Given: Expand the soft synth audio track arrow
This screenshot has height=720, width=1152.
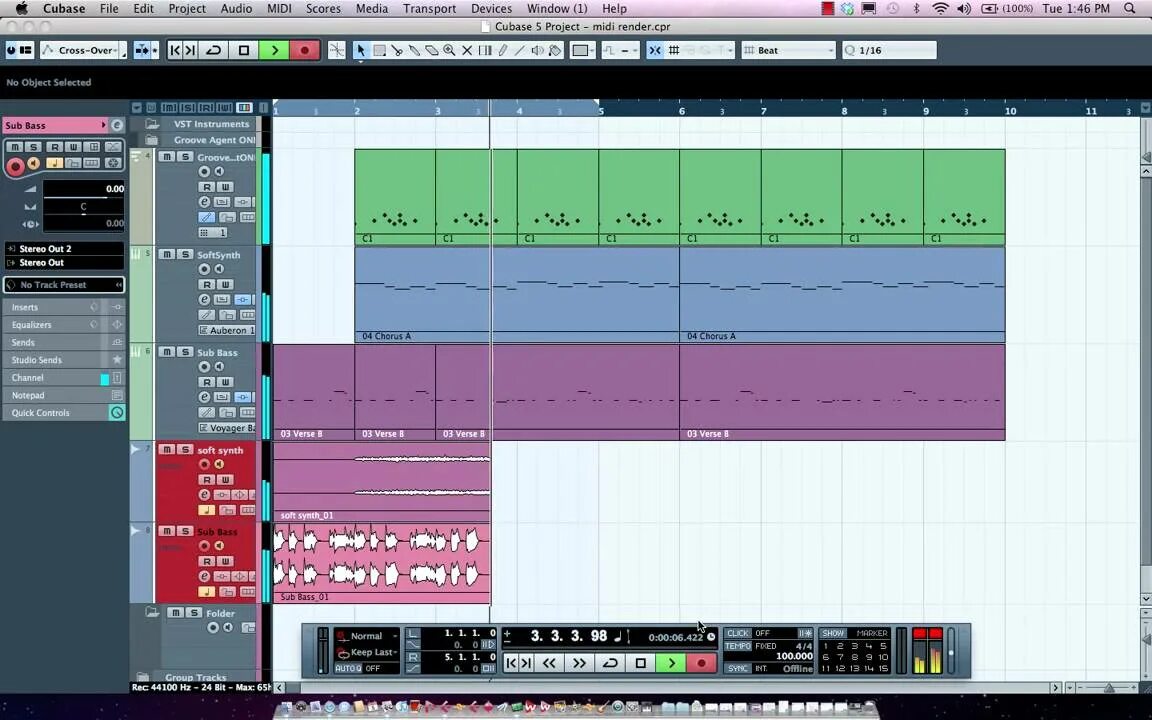Looking at the screenshot, I should (x=135, y=449).
